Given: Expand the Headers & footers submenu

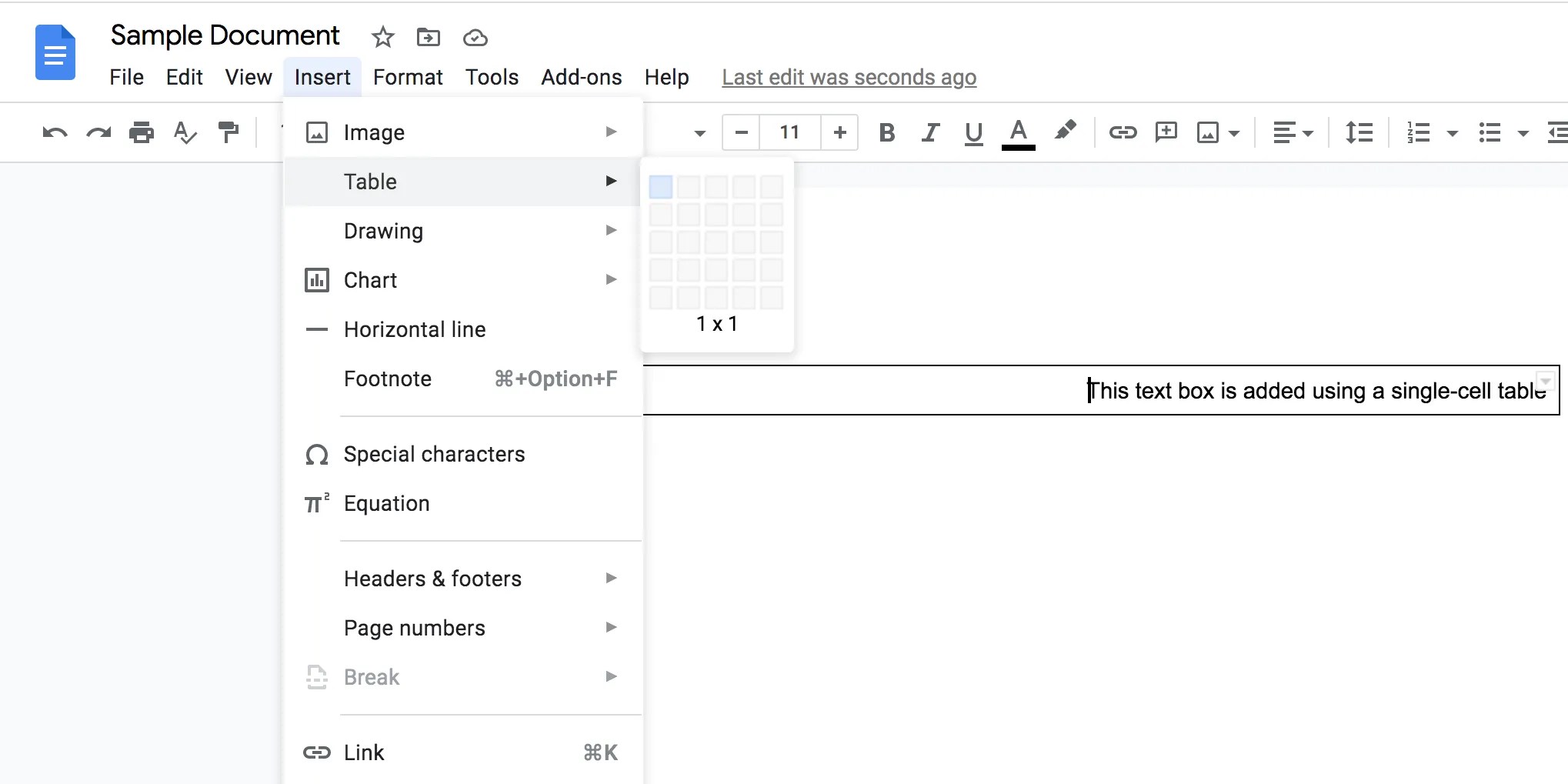Looking at the screenshot, I should point(433,578).
